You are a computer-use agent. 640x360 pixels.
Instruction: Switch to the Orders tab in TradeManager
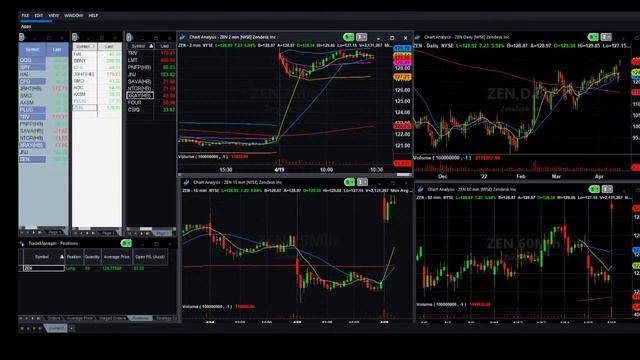click(x=54, y=318)
